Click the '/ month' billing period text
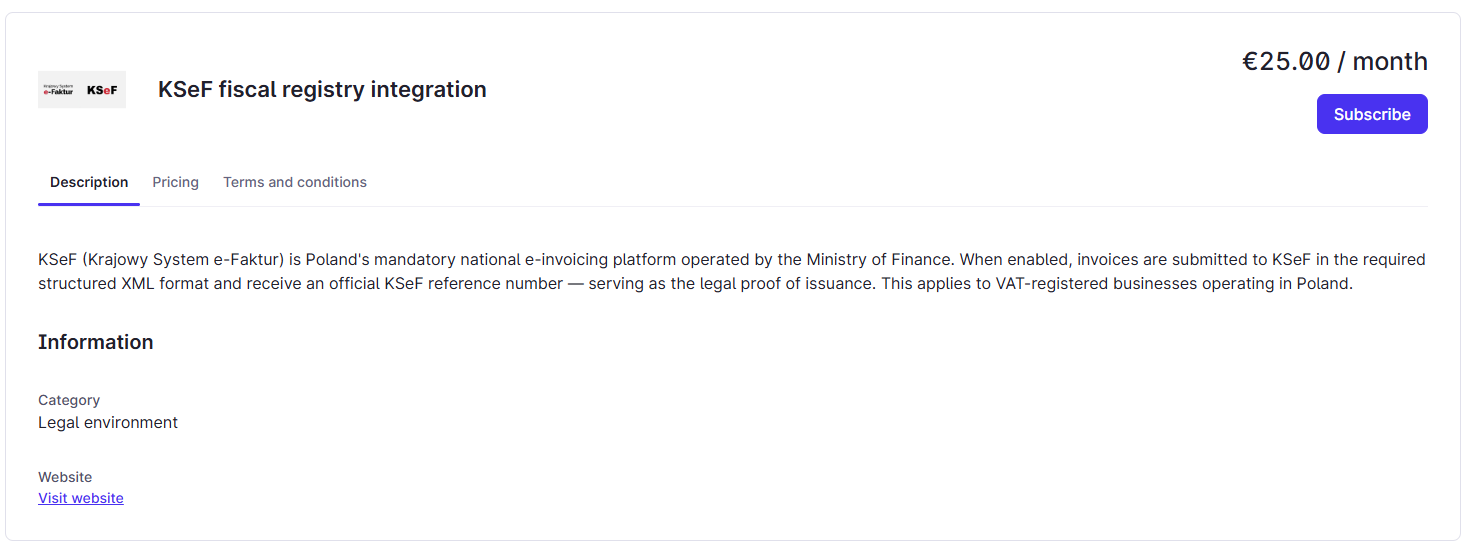Image resolution: width=1473 pixels, height=552 pixels. 1383,61
